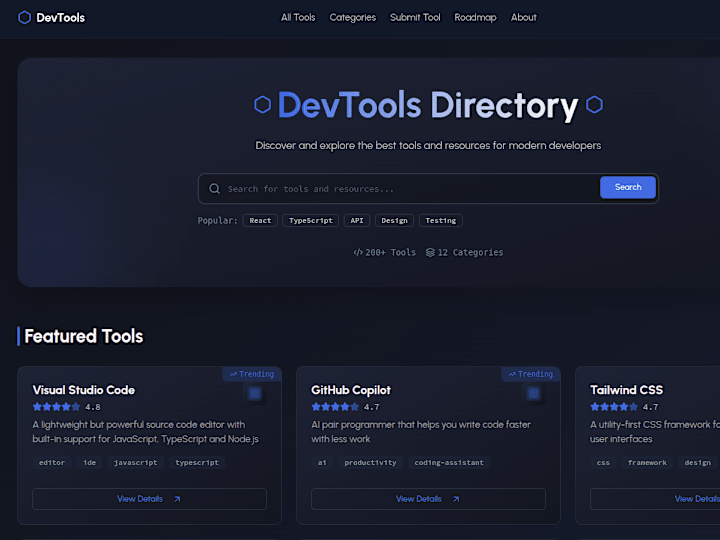Click the DevTools brand name in header
This screenshot has width=720, height=540.
[x=61, y=17]
